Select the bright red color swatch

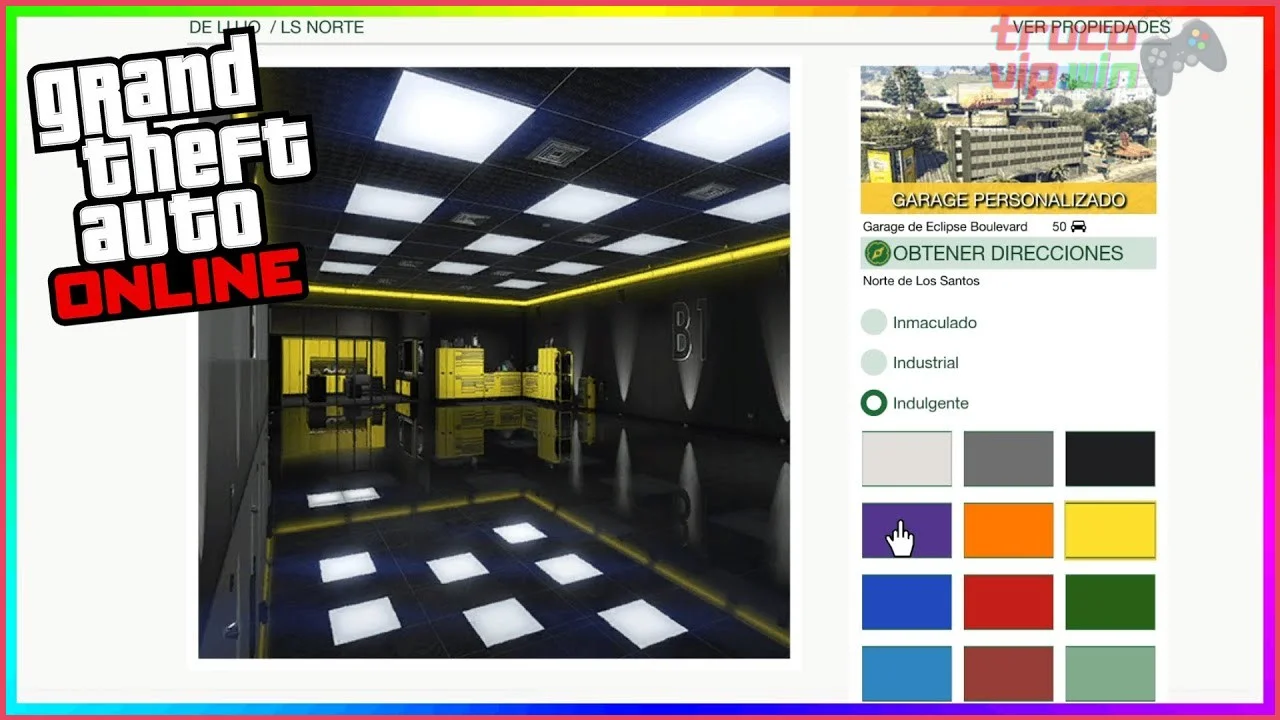[1008, 602]
